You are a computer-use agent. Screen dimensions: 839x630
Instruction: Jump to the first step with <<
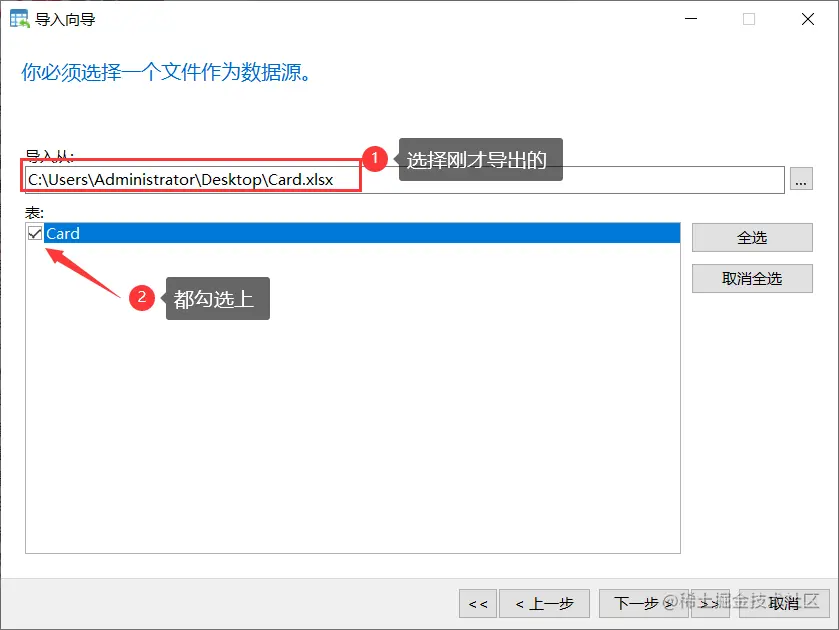click(477, 603)
